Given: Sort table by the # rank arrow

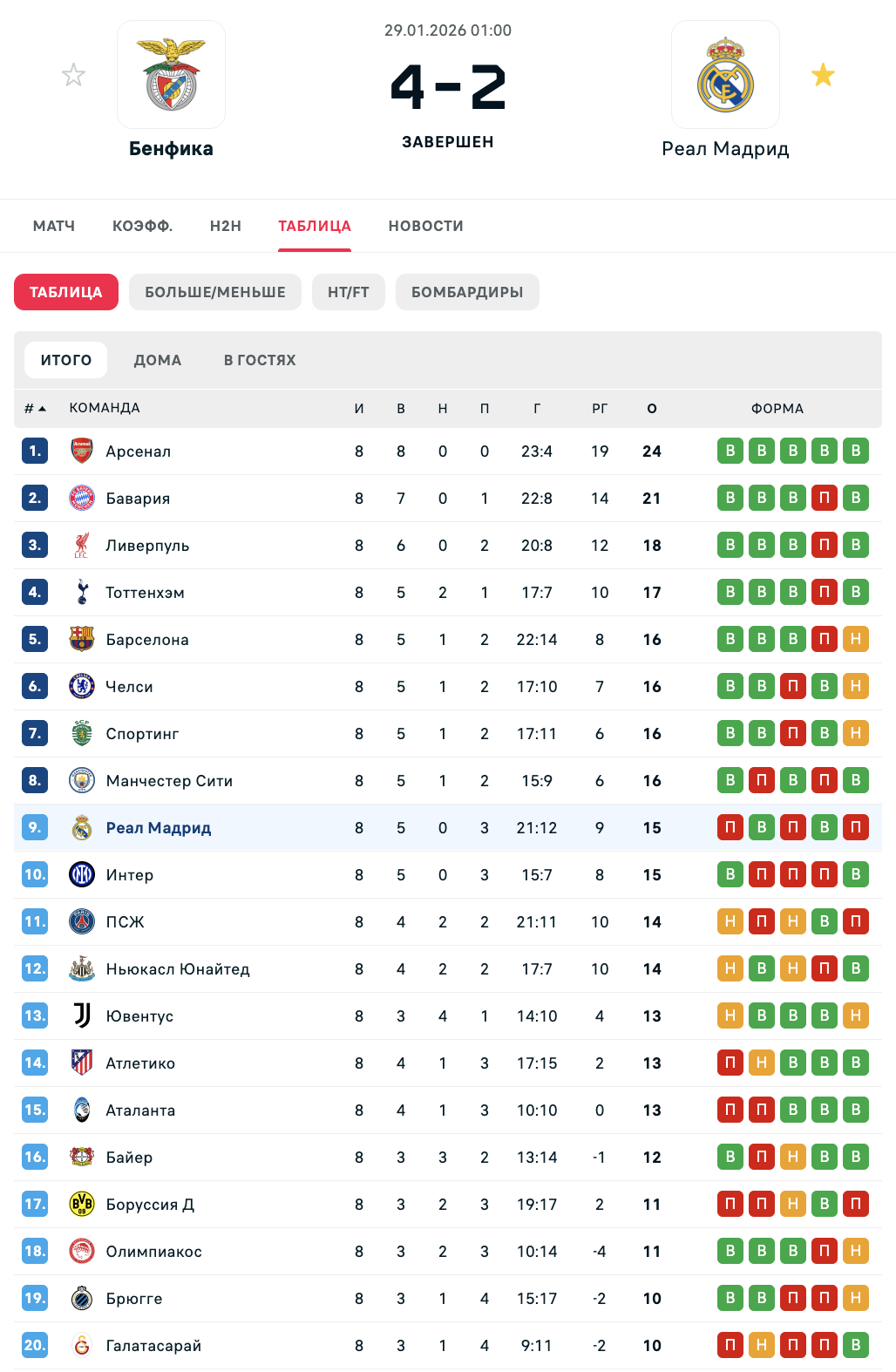Looking at the screenshot, I should coord(35,408).
